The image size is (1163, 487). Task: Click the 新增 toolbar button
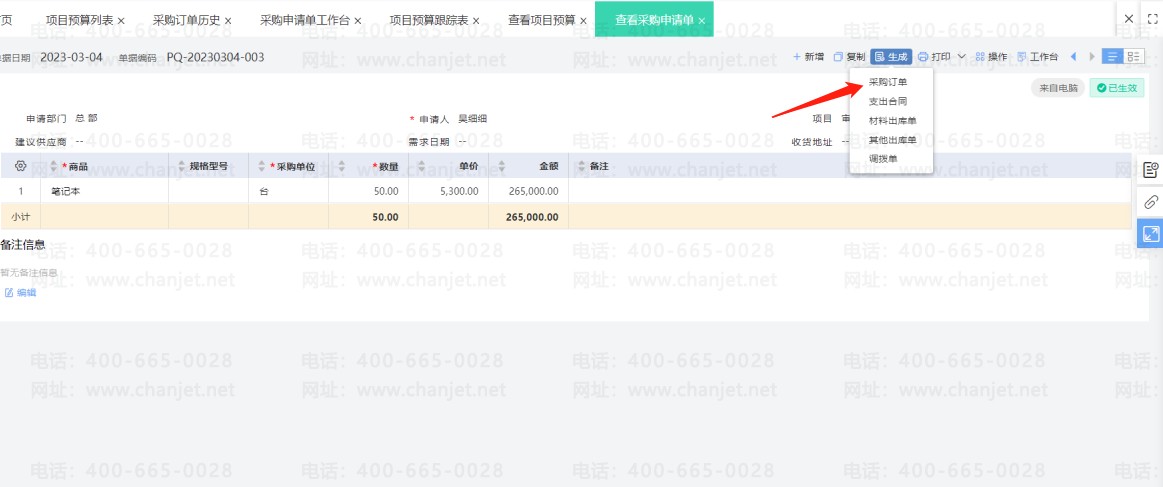[808, 57]
